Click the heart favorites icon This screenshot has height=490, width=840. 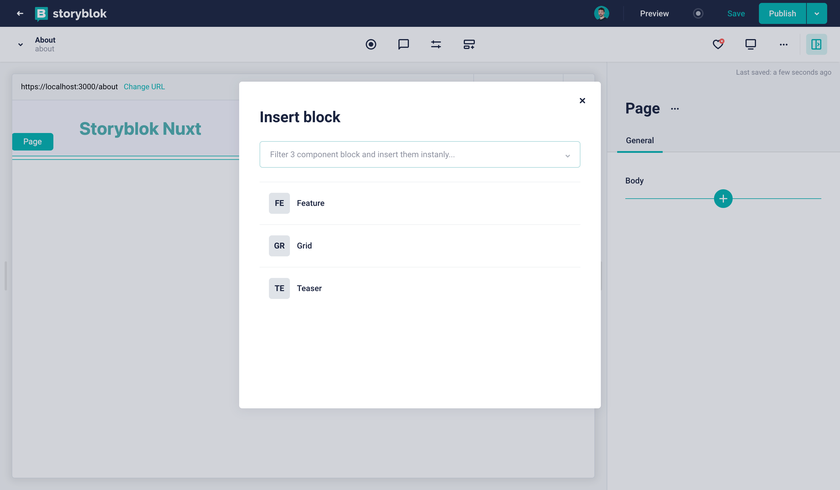(x=718, y=44)
